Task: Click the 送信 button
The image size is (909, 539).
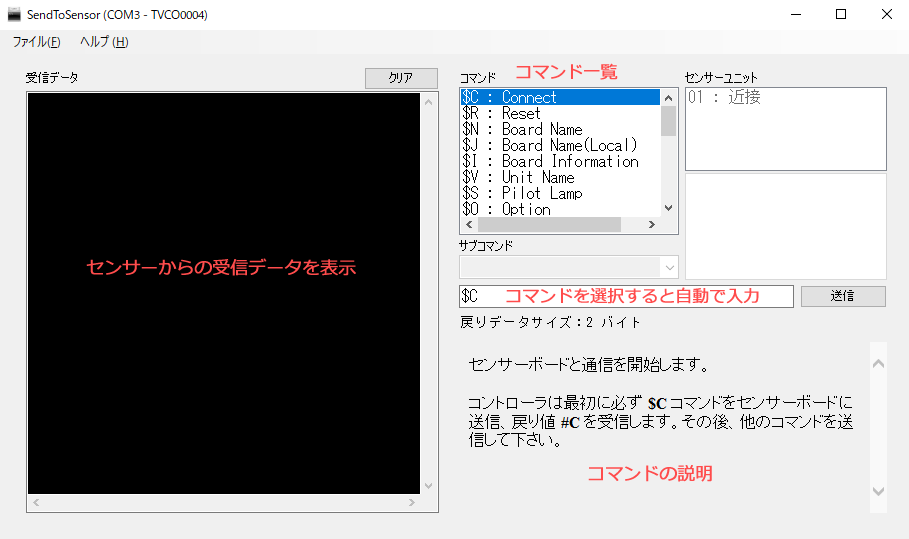Action: coord(843,296)
